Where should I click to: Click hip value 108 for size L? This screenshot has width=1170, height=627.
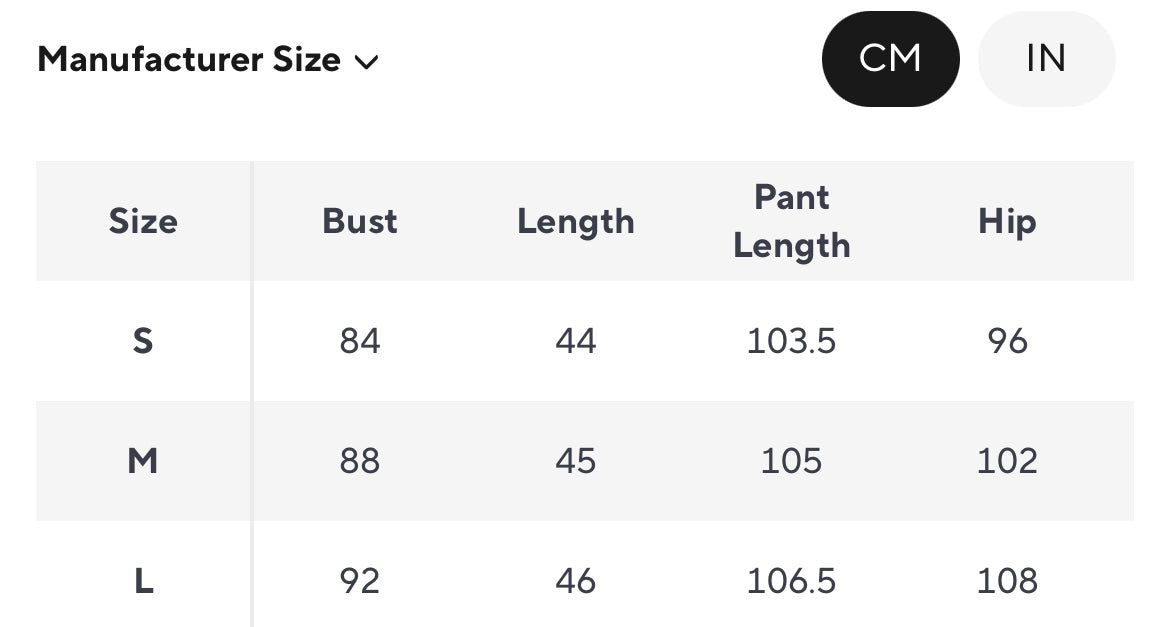[x=1007, y=581]
